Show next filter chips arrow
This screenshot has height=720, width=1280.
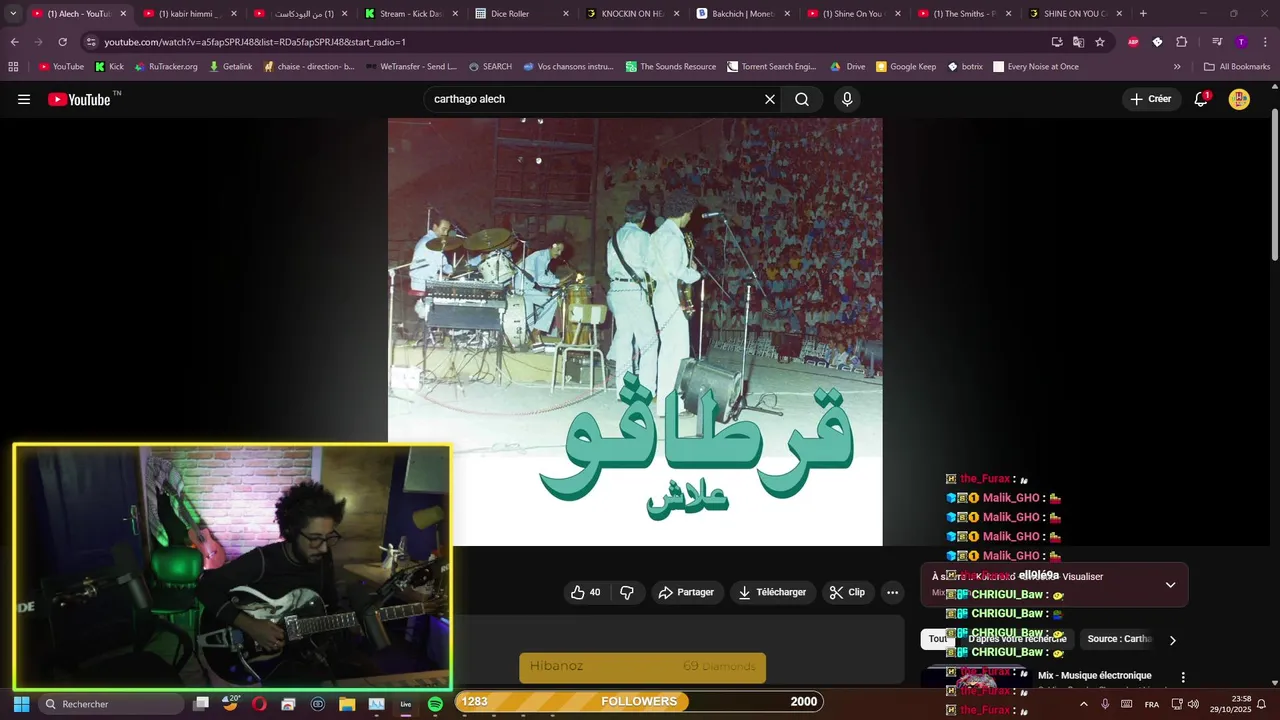pos(1173,640)
